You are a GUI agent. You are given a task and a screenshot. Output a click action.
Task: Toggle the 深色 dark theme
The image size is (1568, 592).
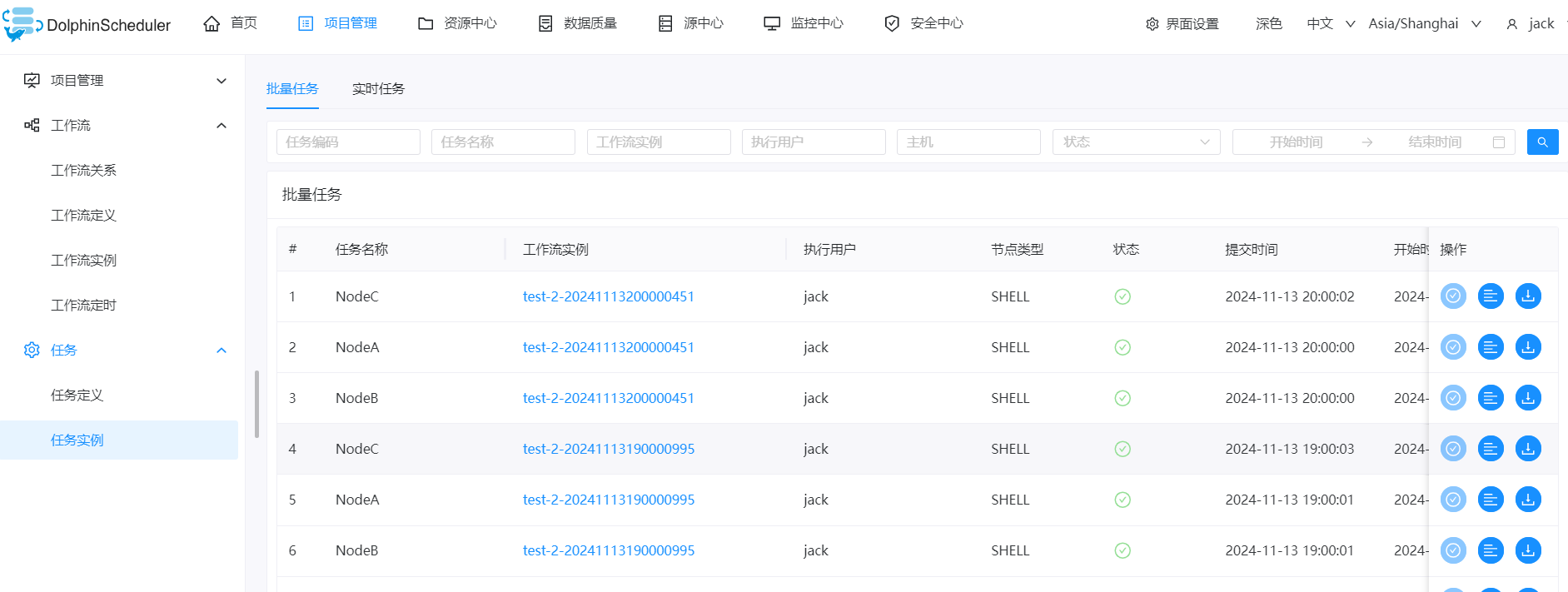click(x=1269, y=24)
